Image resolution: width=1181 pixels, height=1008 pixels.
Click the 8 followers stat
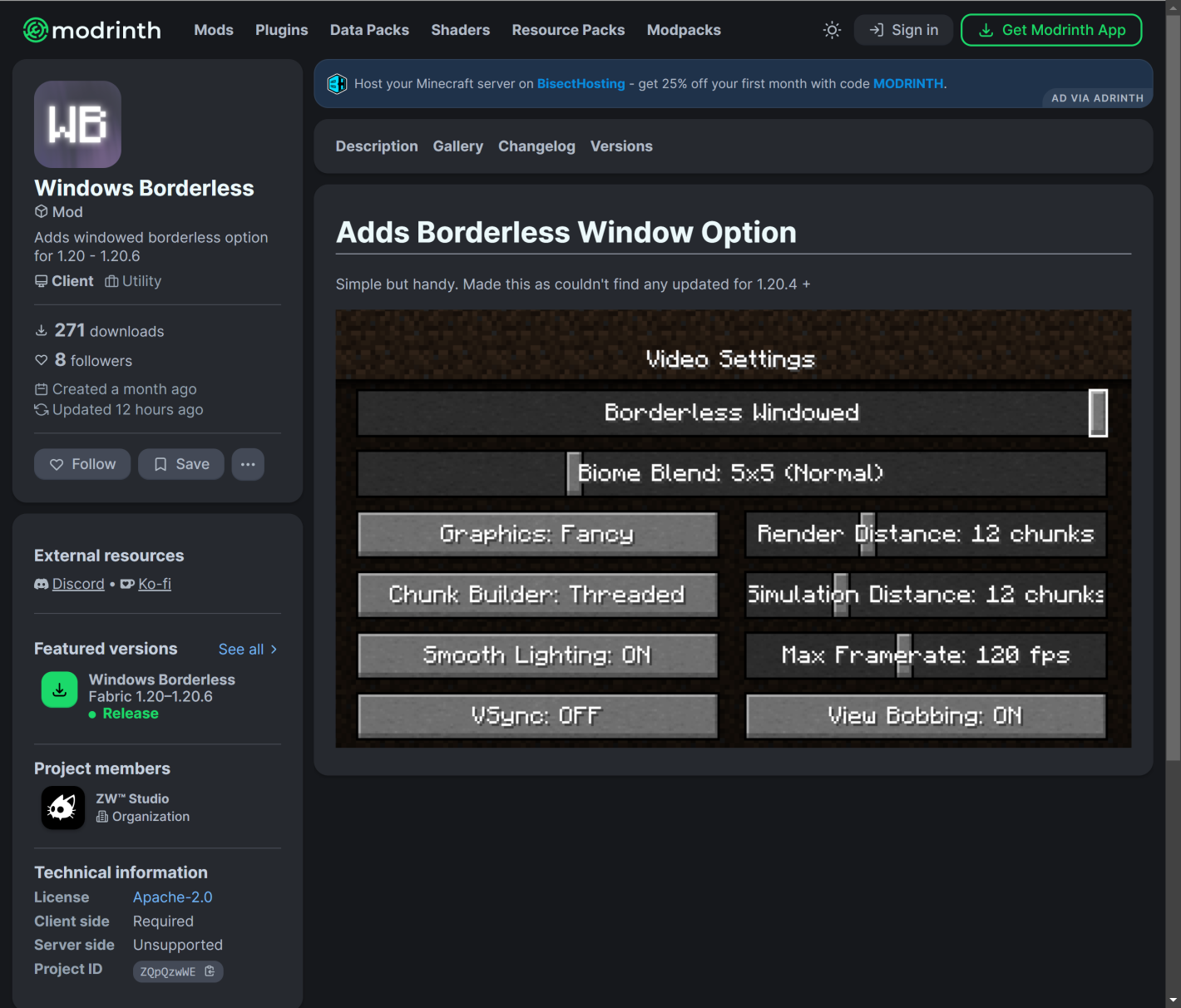click(84, 360)
